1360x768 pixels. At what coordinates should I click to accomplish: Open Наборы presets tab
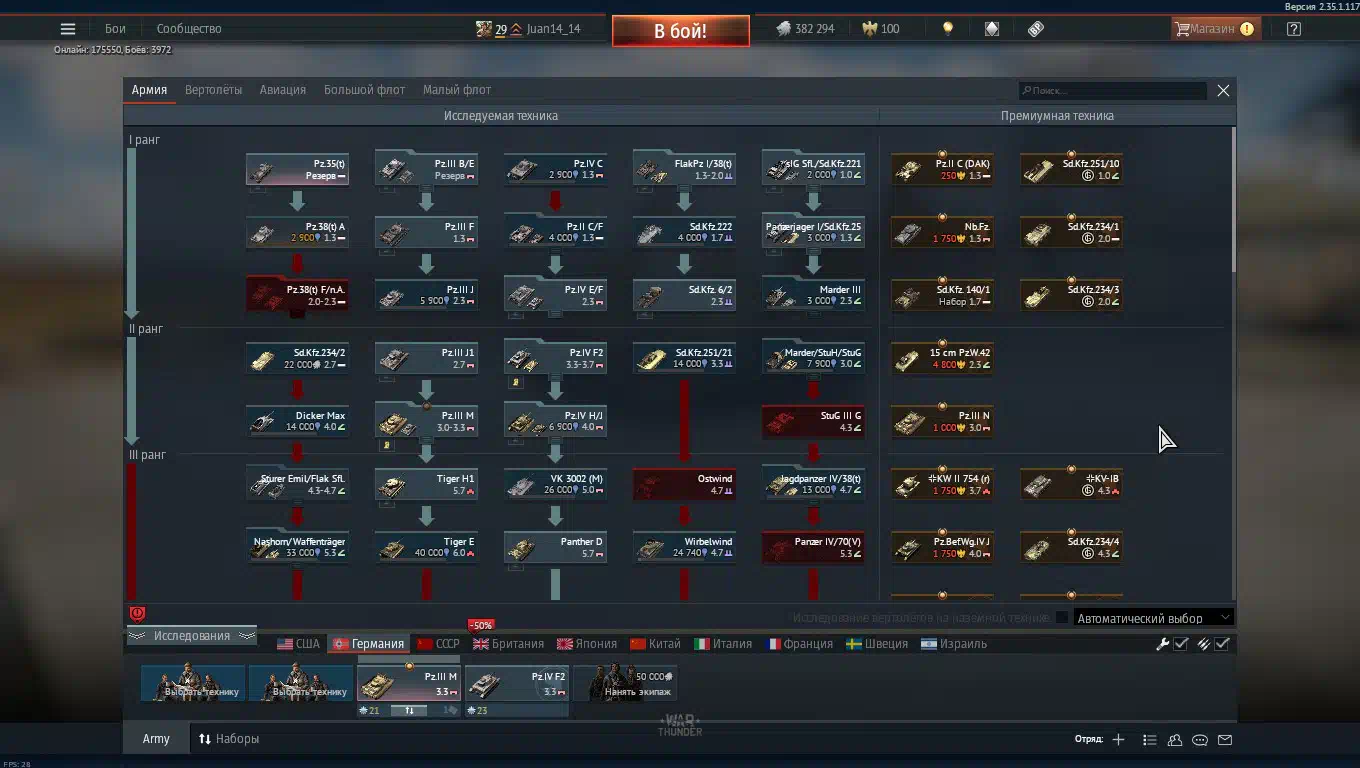click(229, 739)
